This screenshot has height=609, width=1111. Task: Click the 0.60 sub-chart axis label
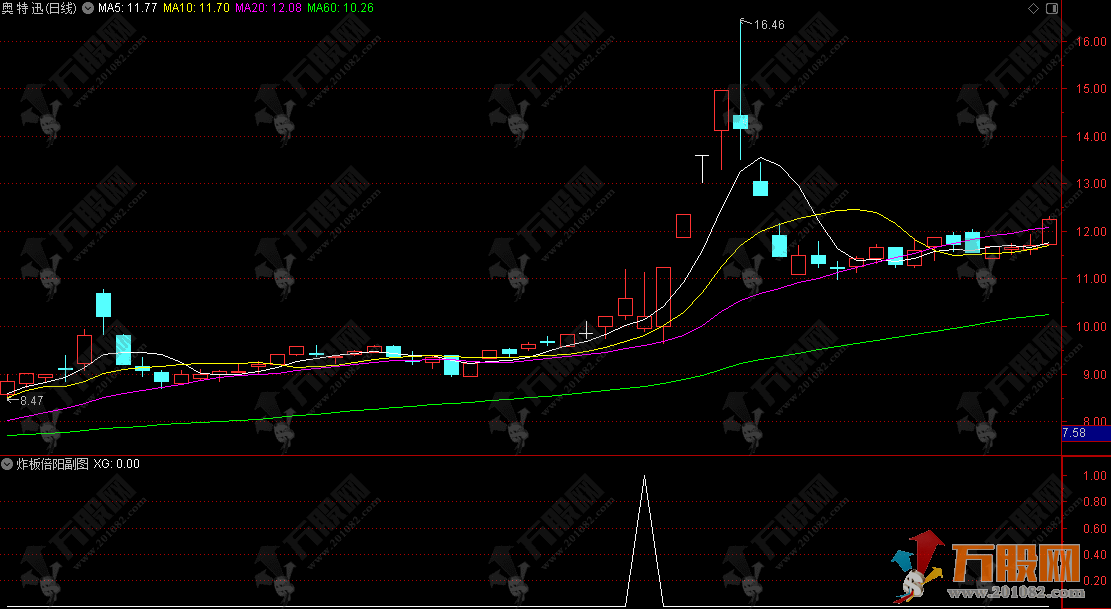[x=1095, y=528]
